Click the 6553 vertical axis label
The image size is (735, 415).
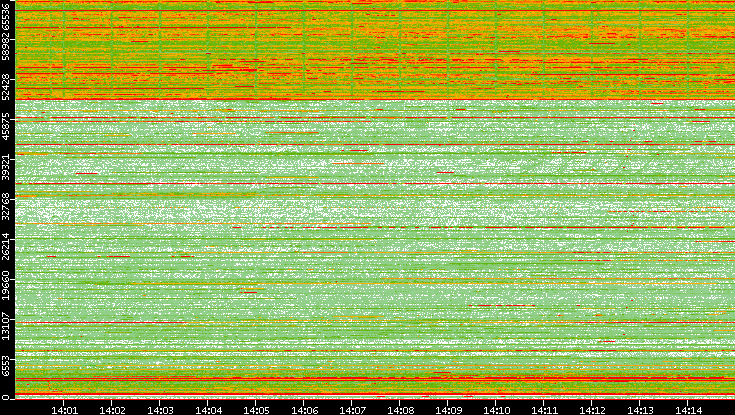click(6, 366)
